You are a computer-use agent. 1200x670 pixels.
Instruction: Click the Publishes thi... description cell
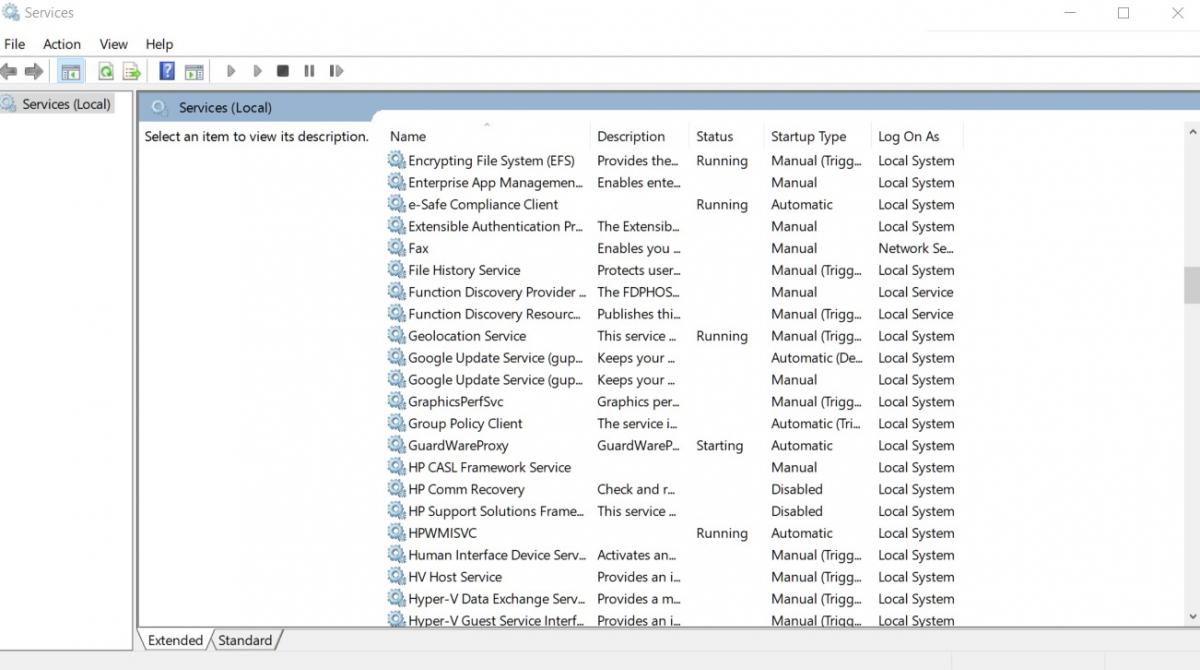point(638,314)
